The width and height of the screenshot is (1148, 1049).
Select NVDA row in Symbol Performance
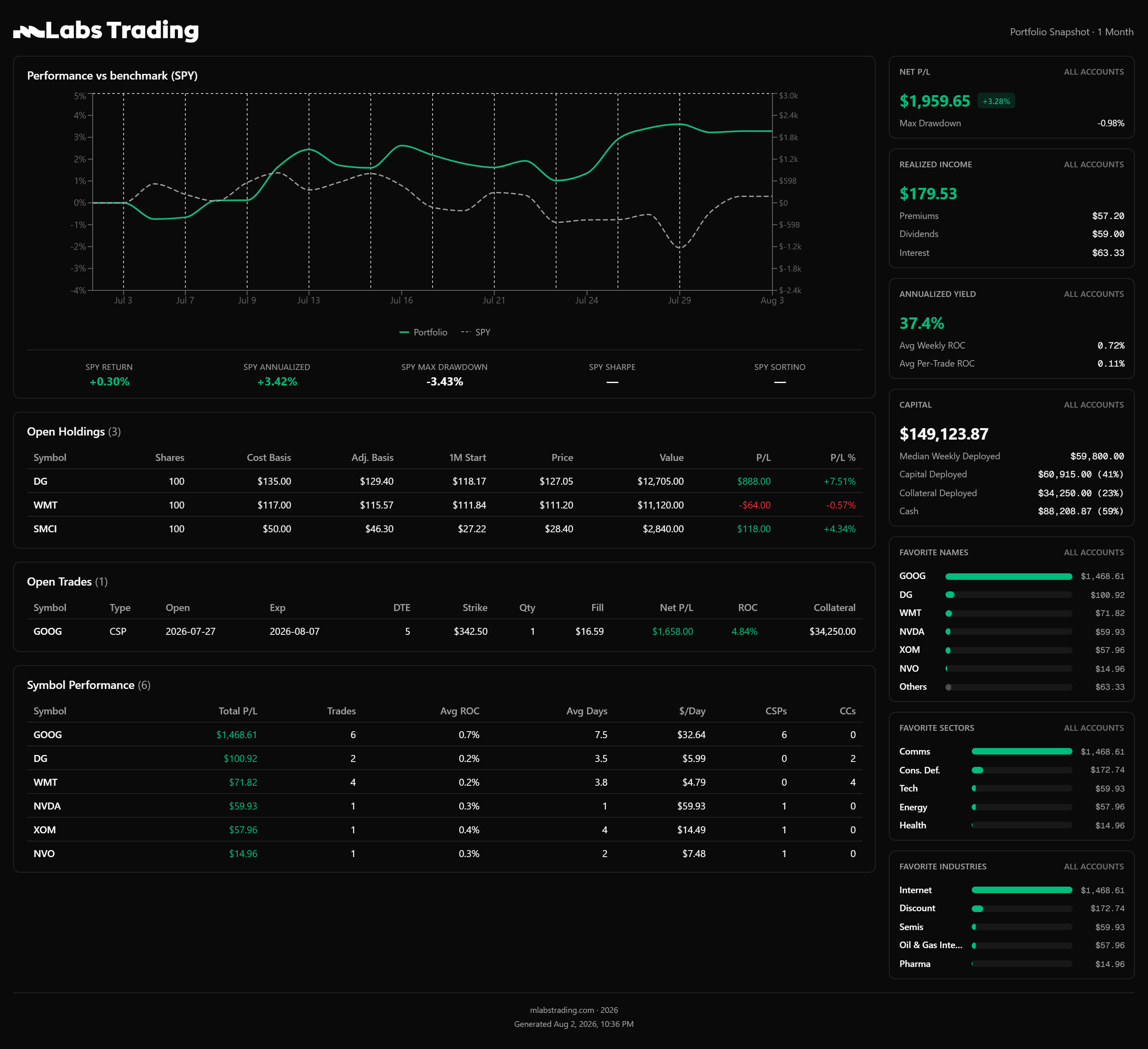pos(444,806)
